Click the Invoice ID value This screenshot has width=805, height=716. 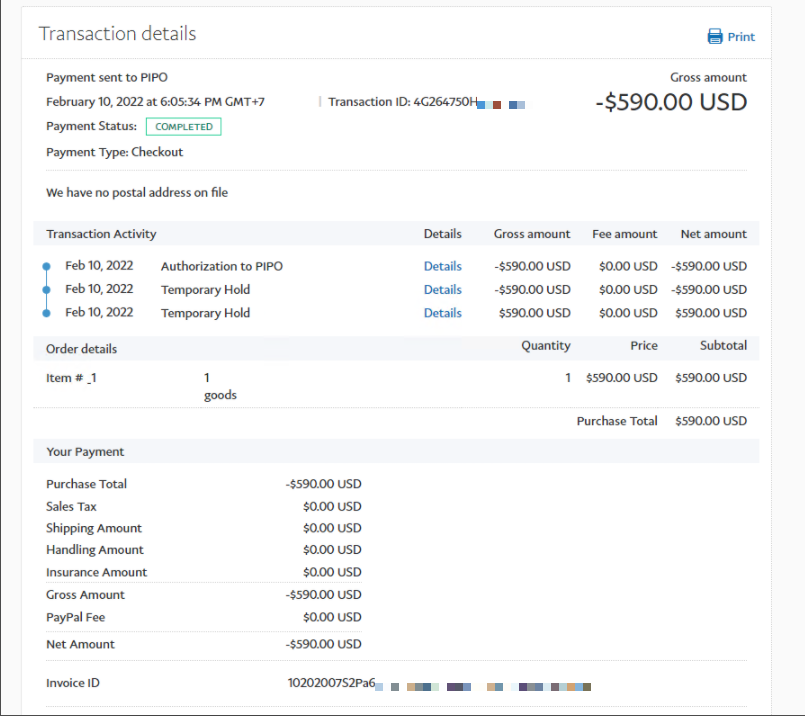coord(331,684)
